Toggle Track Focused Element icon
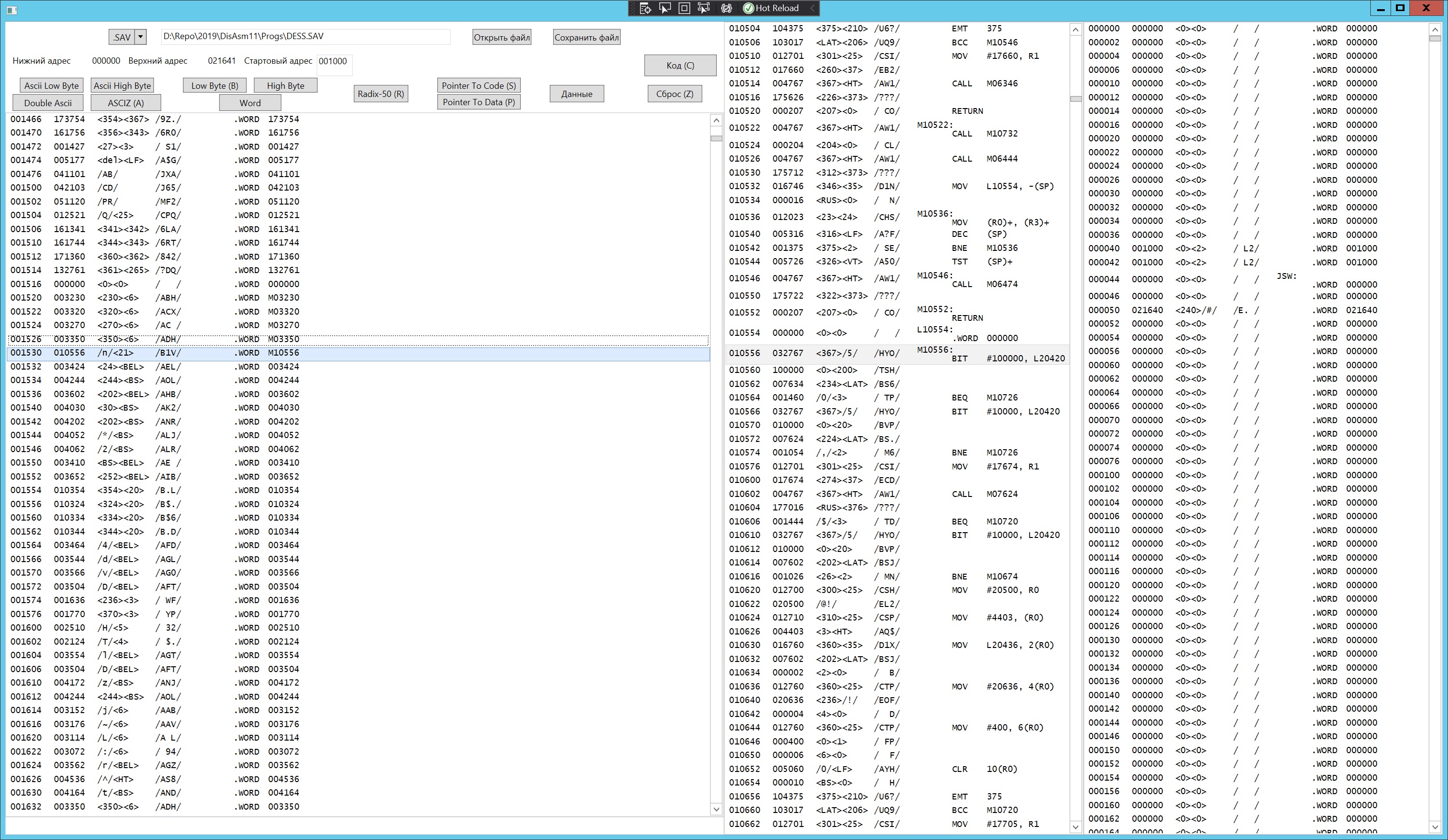 click(703, 8)
